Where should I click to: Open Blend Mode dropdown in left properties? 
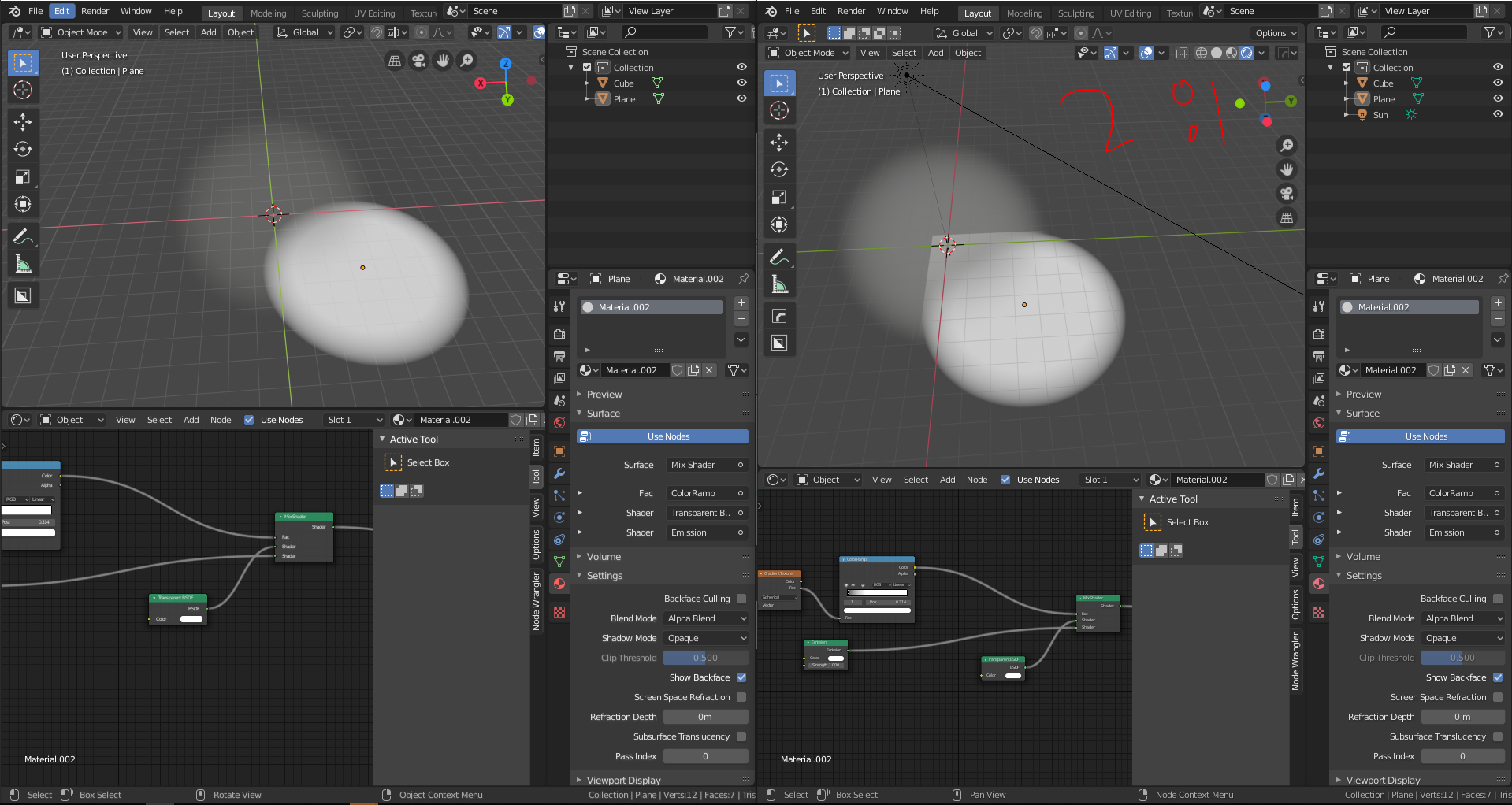pyautogui.click(x=706, y=618)
